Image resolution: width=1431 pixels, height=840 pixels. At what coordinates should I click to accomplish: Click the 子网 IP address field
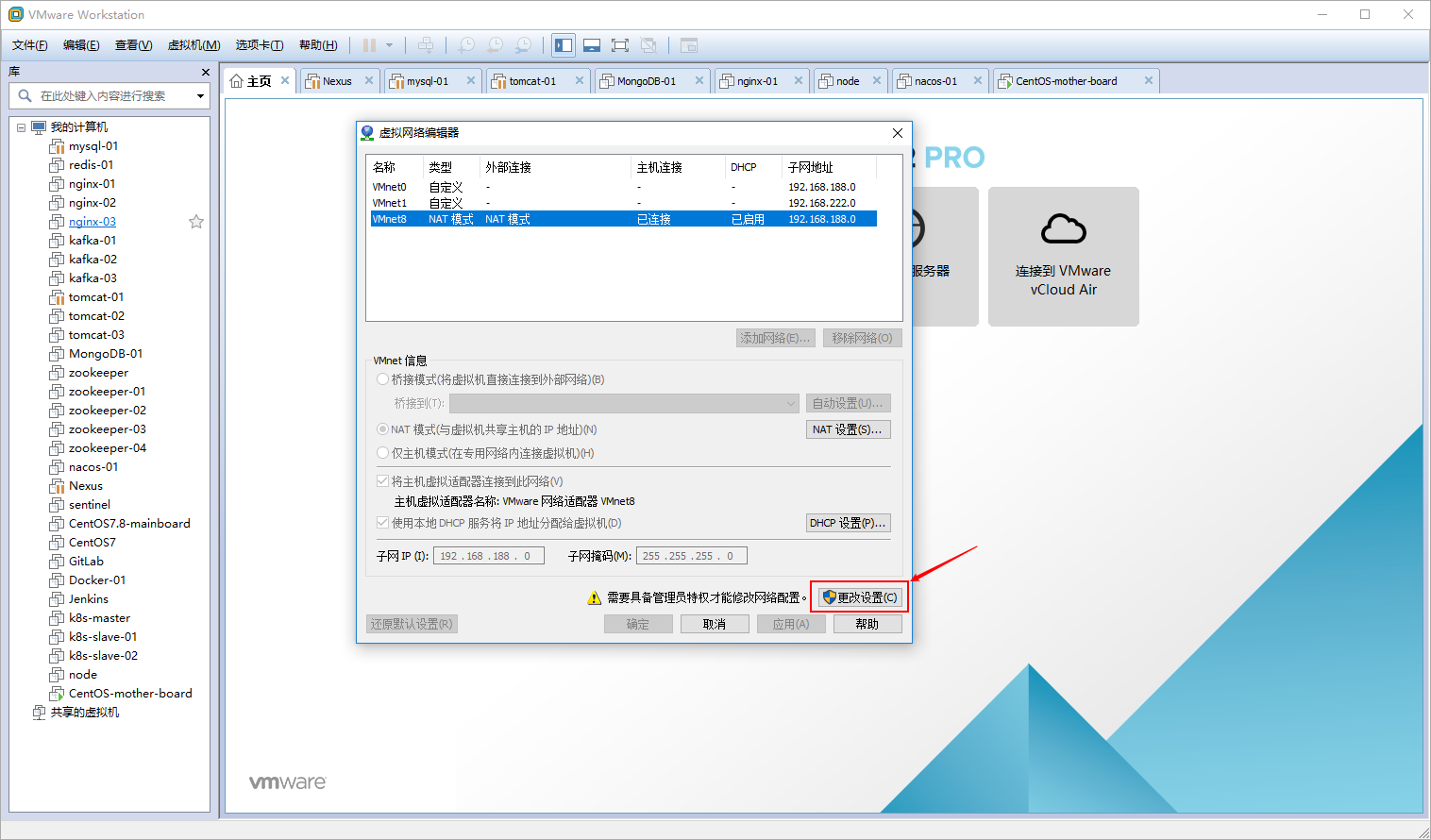tap(489, 556)
